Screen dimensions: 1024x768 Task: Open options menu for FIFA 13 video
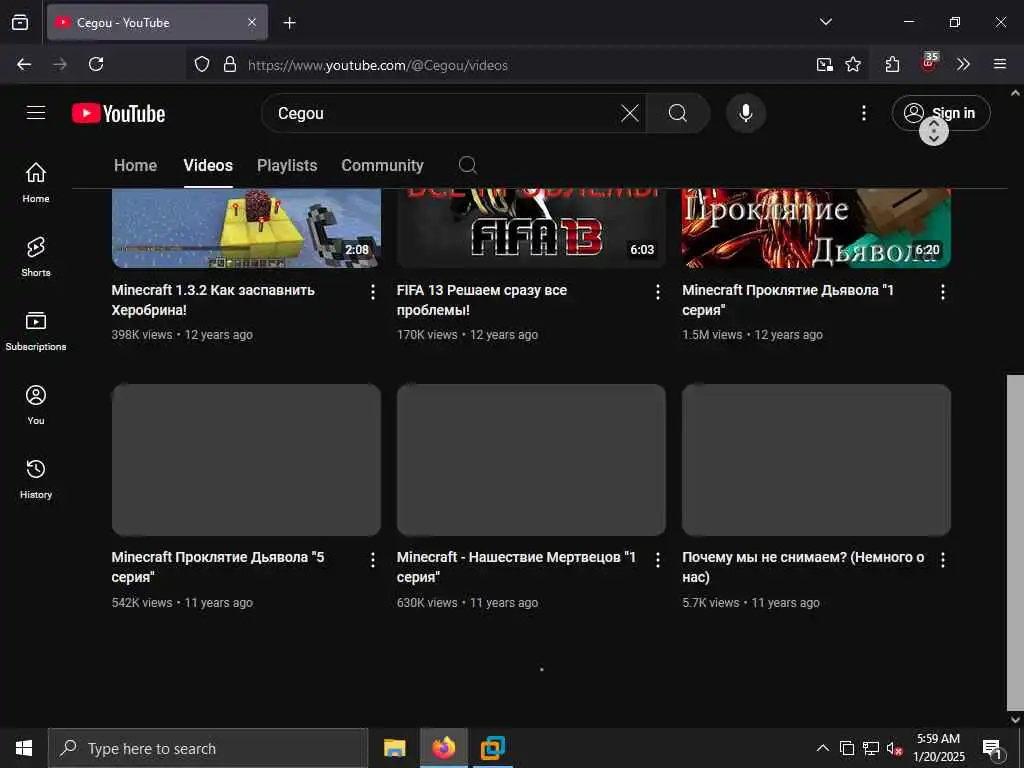(x=658, y=292)
